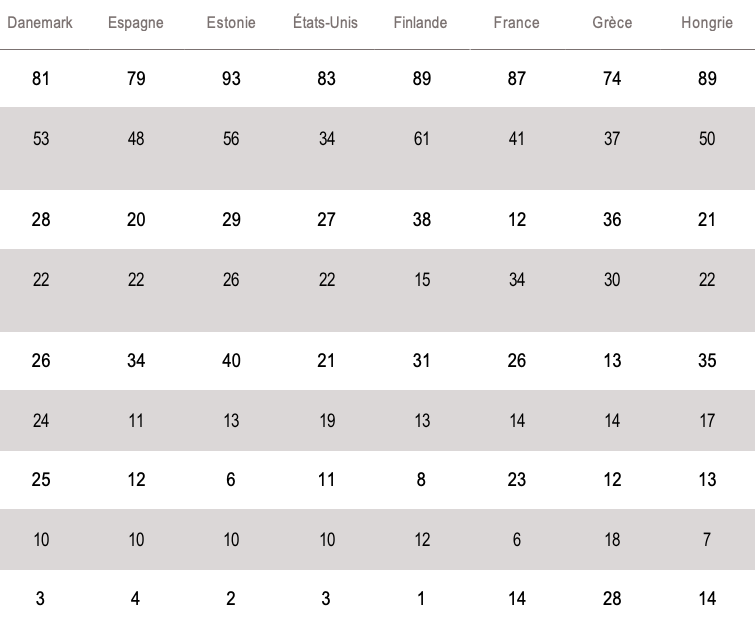The width and height of the screenshot is (755, 617).
Task: Select the 81 cell under Danemark
Action: pyautogui.click(x=40, y=79)
